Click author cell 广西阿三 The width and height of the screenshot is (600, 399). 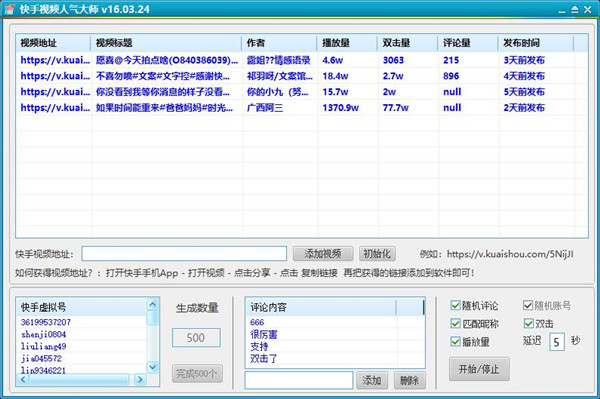click(265, 108)
